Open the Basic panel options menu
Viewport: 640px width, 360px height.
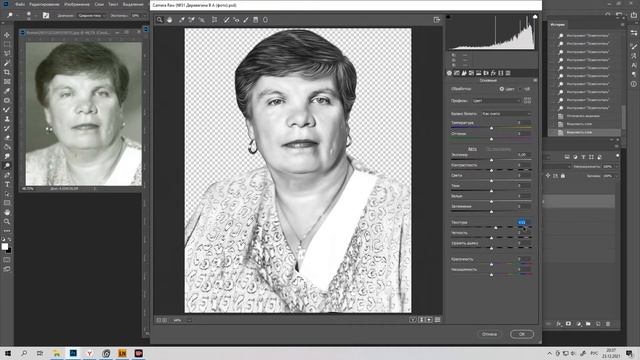coord(535,80)
